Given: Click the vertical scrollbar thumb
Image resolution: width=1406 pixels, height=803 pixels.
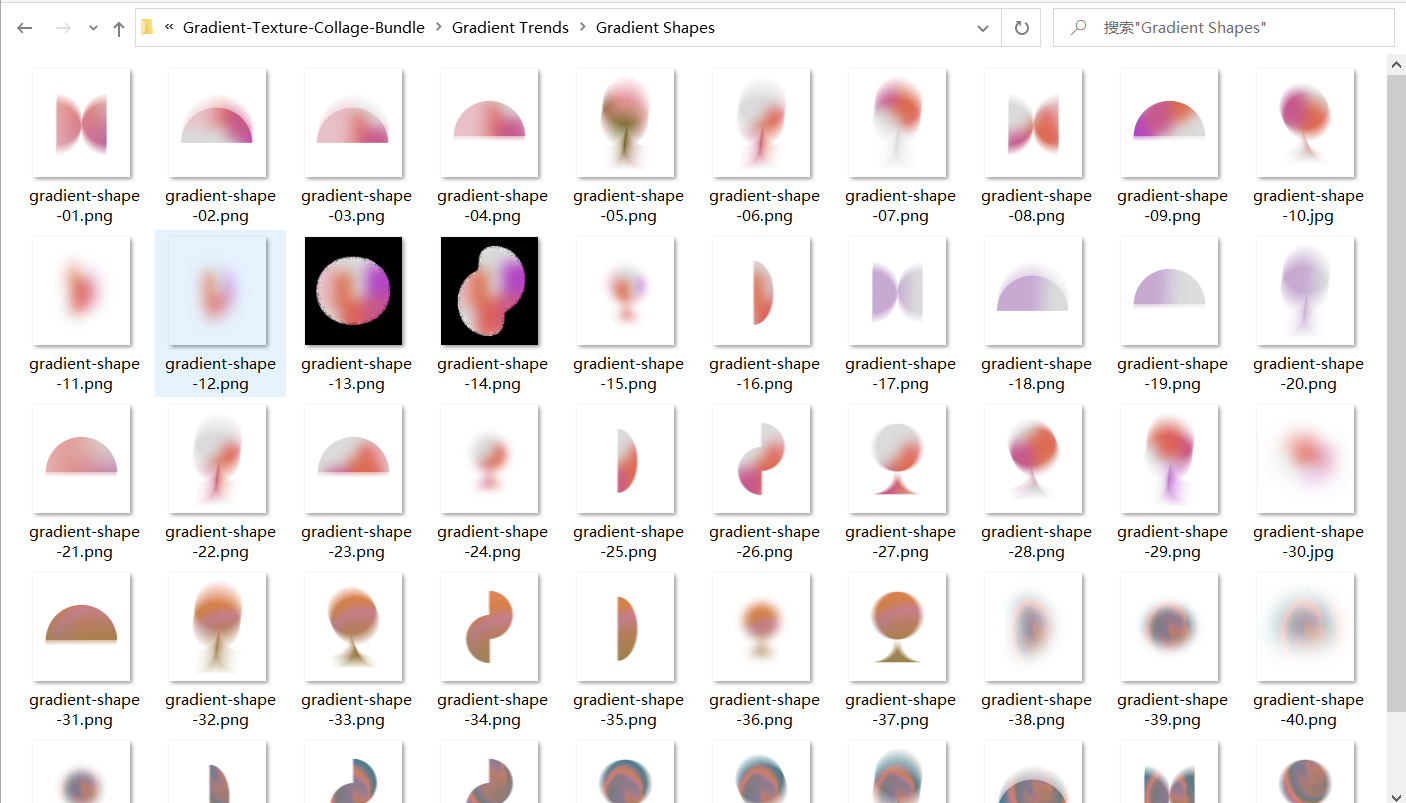Looking at the screenshot, I should tap(1397, 391).
